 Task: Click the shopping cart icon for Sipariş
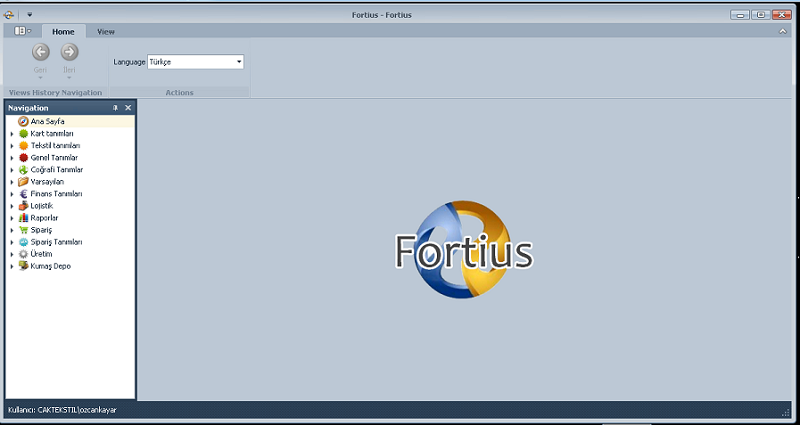(x=23, y=230)
